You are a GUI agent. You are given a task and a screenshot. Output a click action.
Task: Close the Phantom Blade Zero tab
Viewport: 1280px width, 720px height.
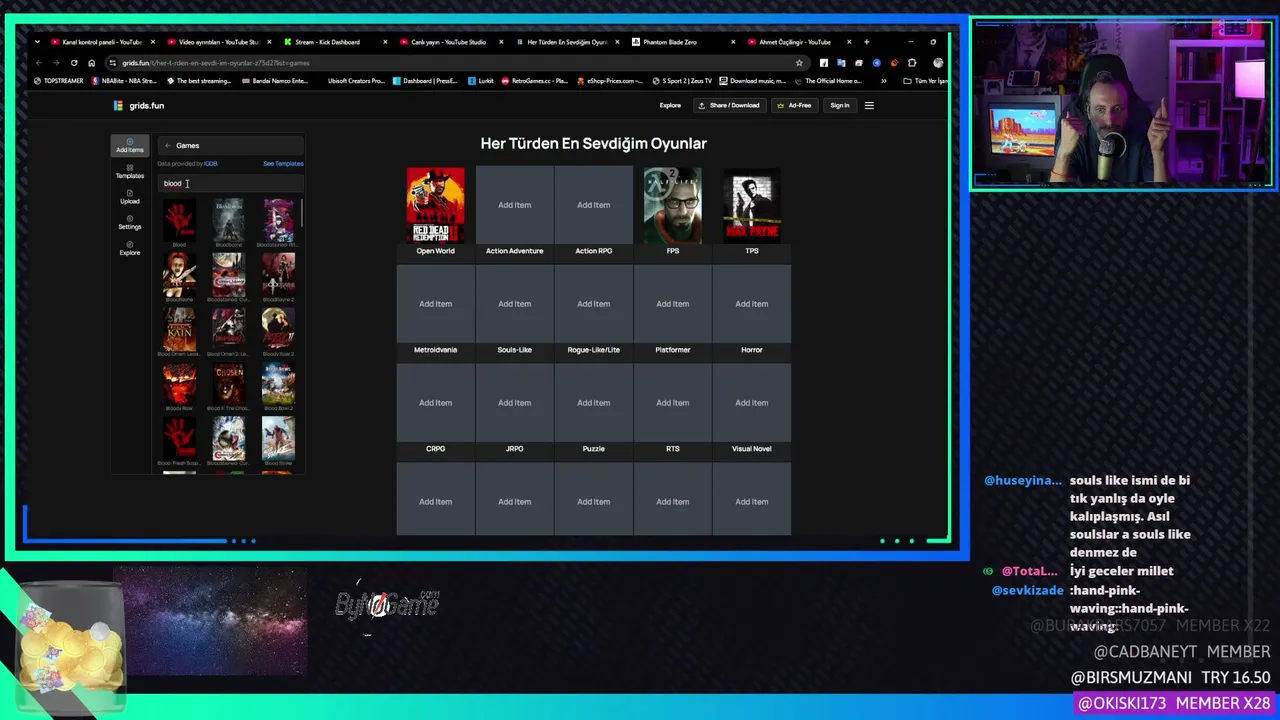coord(734,42)
